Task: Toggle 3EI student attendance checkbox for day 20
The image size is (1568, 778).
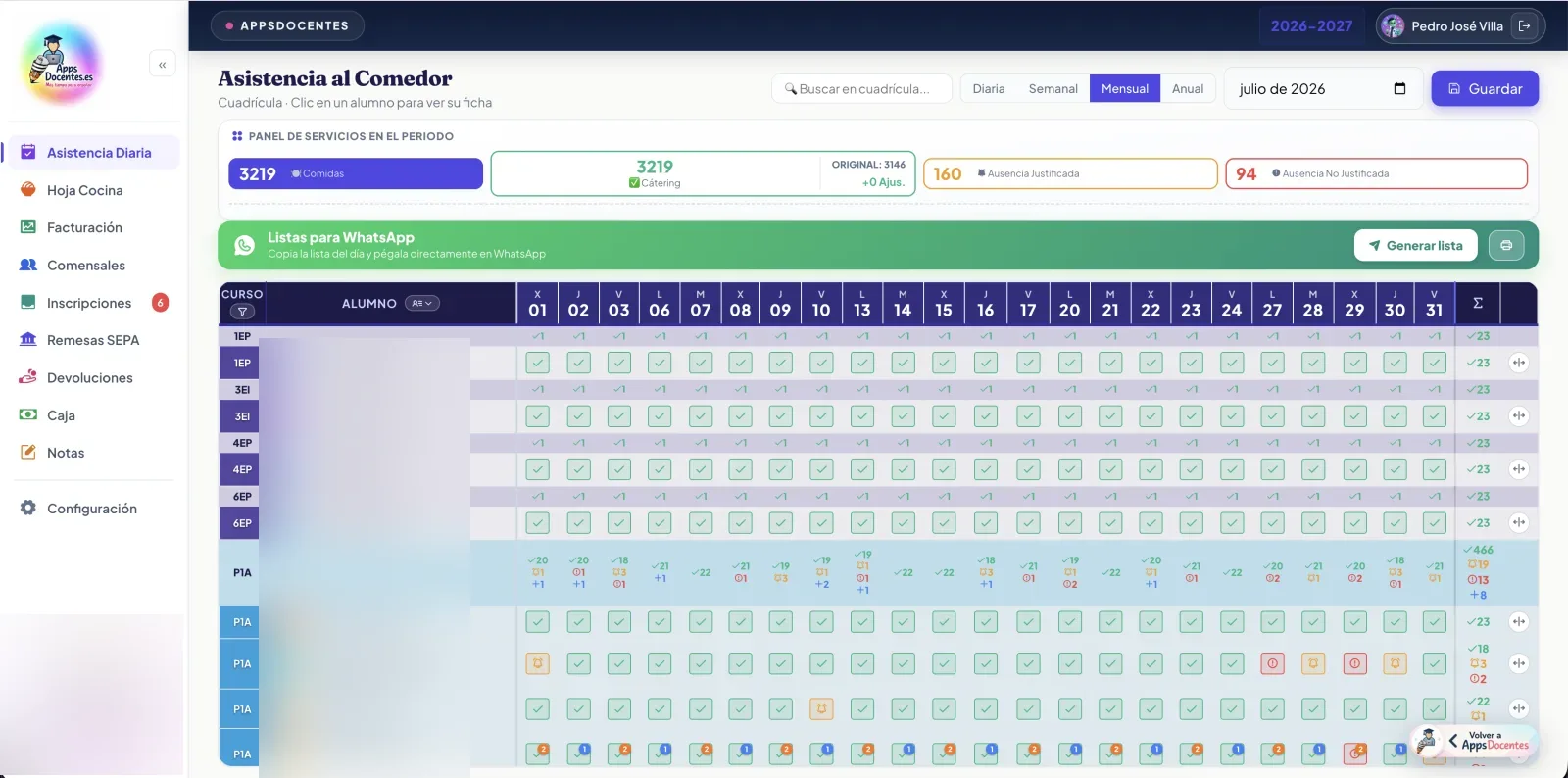Action: click(1070, 415)
